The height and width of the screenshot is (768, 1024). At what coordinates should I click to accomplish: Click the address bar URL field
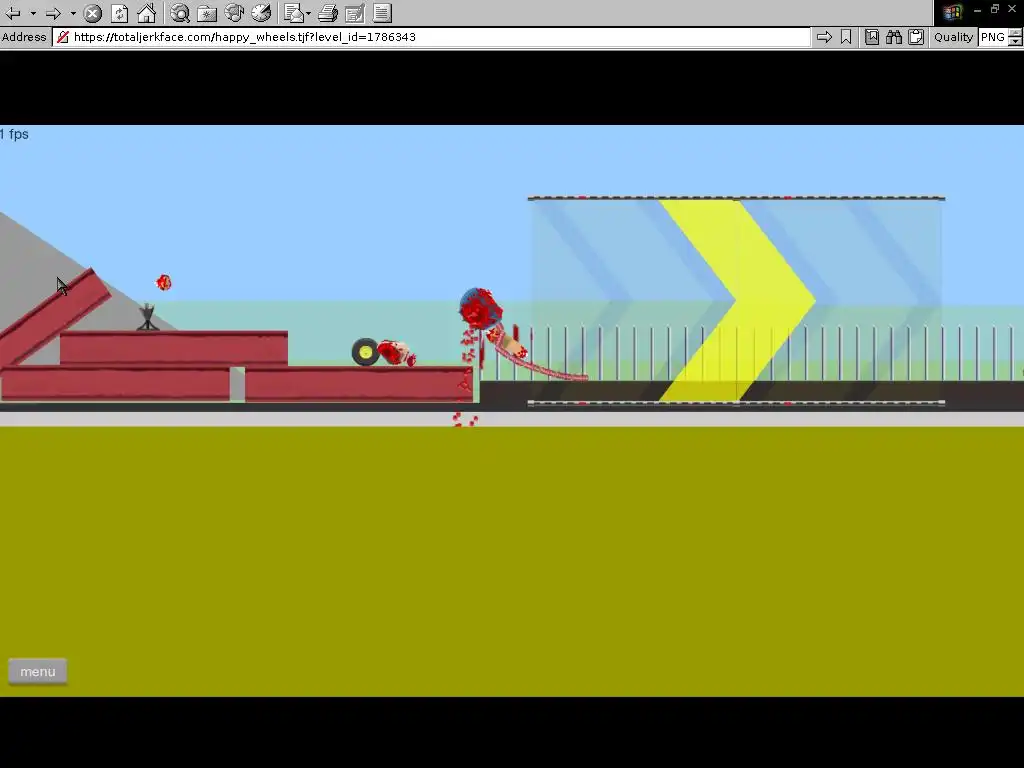[431, 37]
